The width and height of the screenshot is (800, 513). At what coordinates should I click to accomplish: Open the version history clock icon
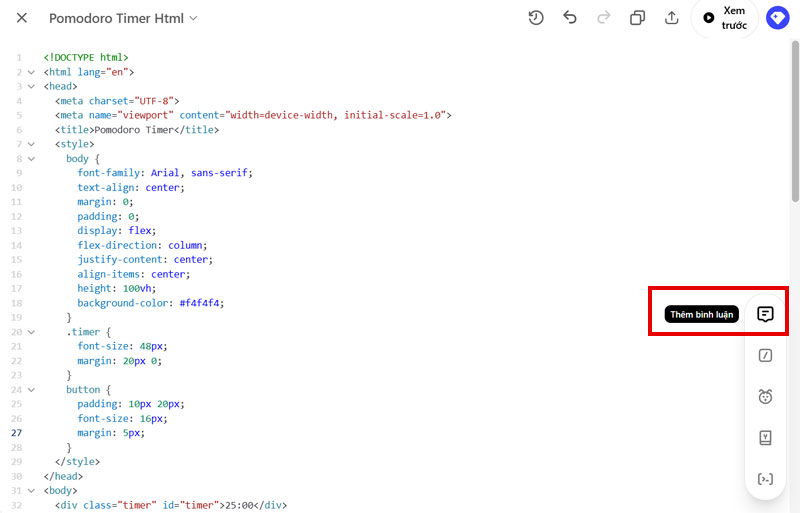click(x=536, y=18)
